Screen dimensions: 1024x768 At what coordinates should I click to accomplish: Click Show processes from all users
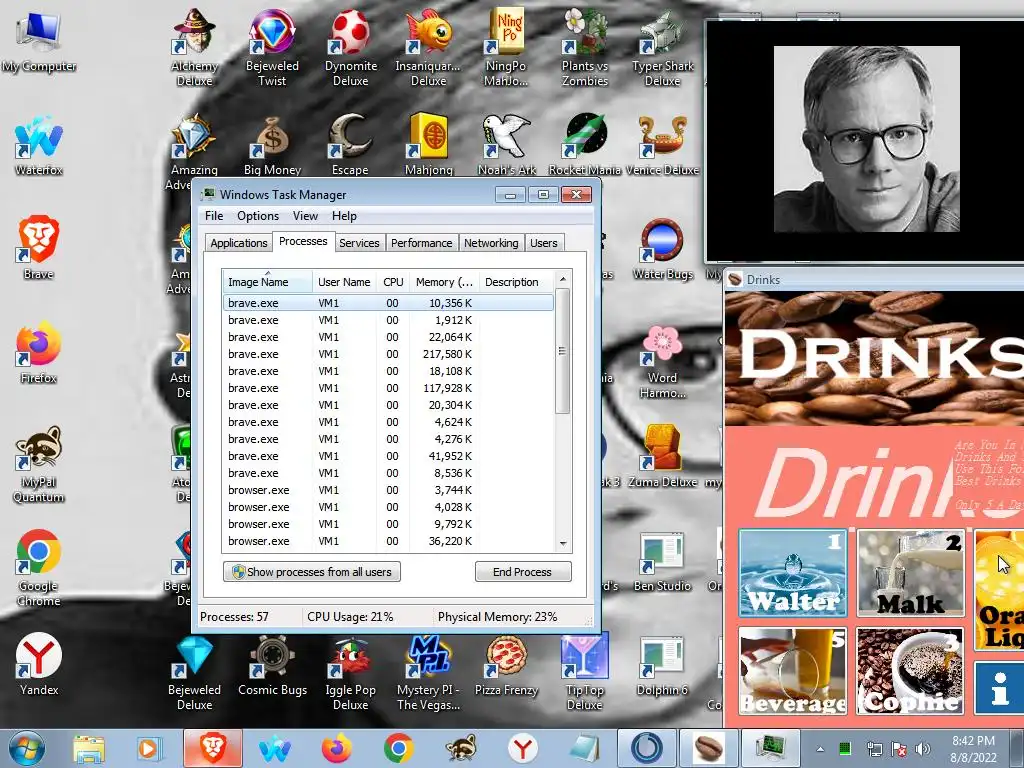312,572
